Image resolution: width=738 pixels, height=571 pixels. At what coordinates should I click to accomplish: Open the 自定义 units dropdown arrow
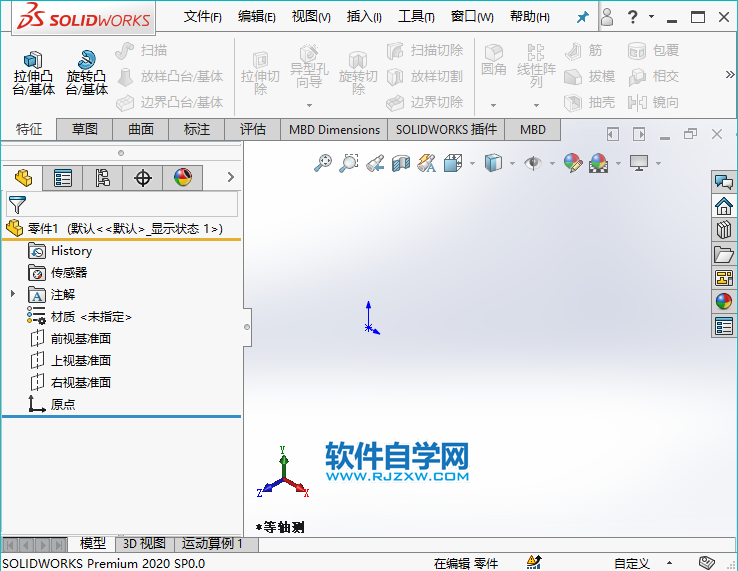[669, 563]
